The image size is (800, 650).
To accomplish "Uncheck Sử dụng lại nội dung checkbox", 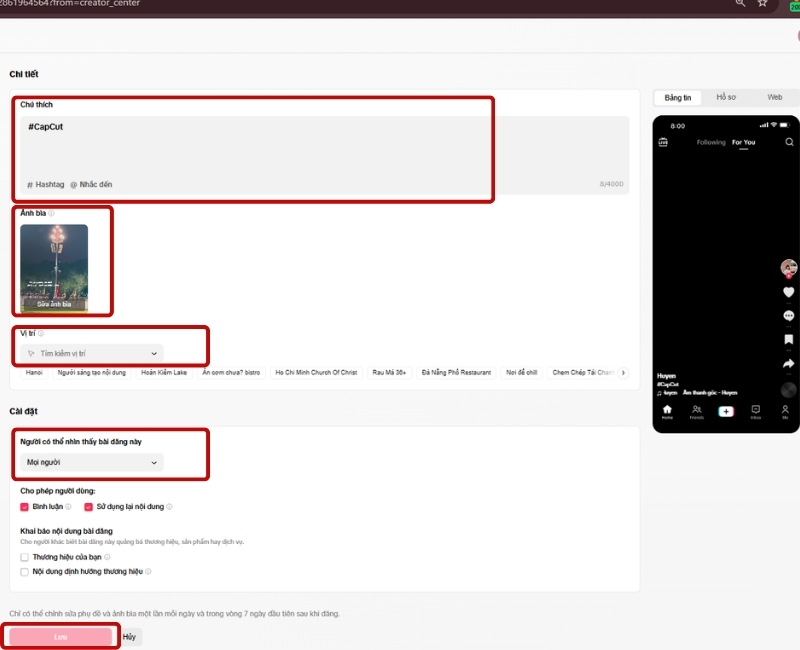I will 88,507.
